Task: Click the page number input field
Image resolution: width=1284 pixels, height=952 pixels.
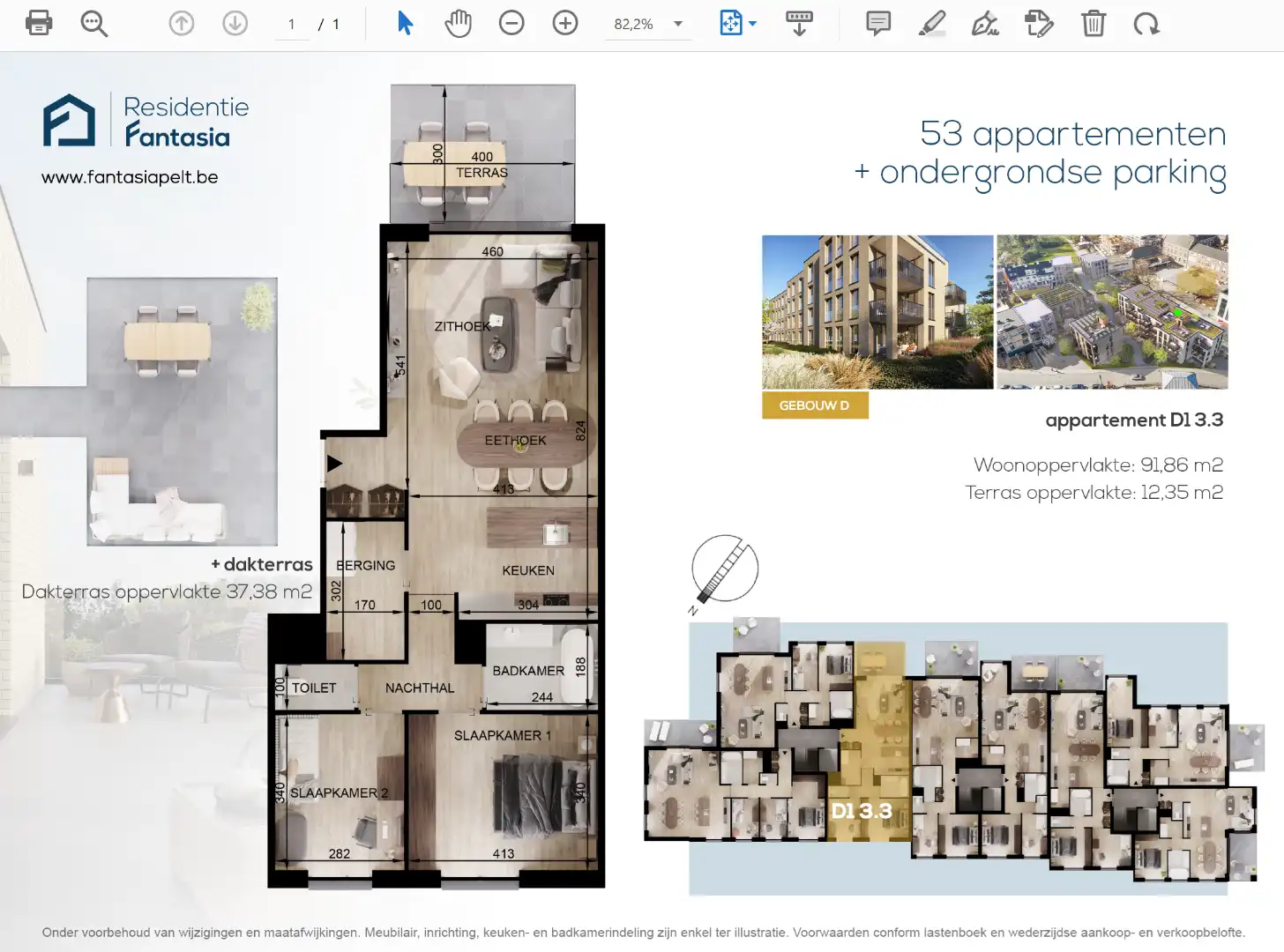Action: 292,24
